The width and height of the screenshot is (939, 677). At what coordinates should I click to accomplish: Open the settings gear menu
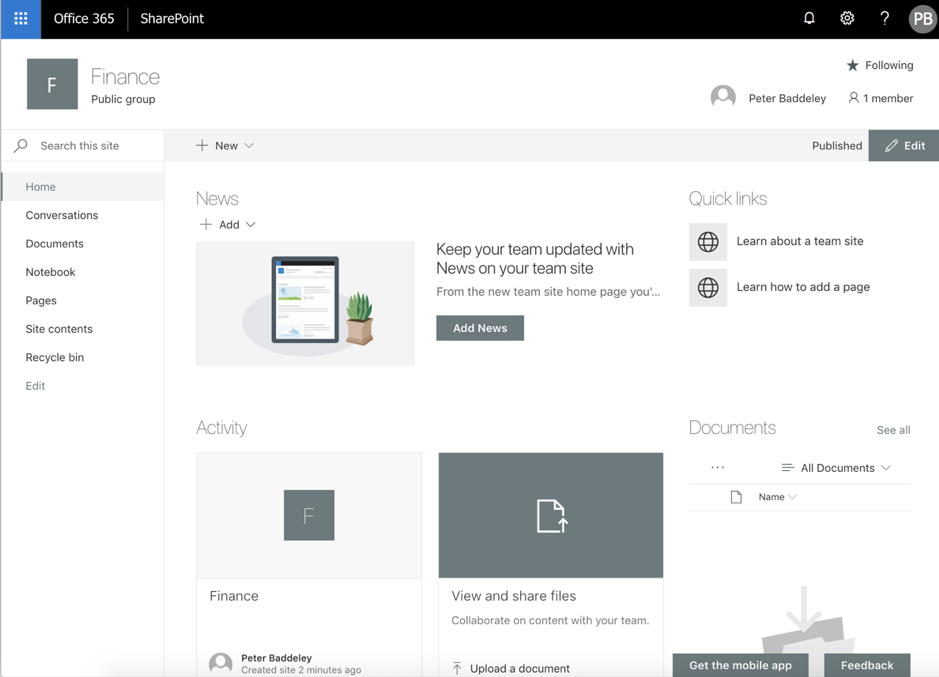[846, 18]
